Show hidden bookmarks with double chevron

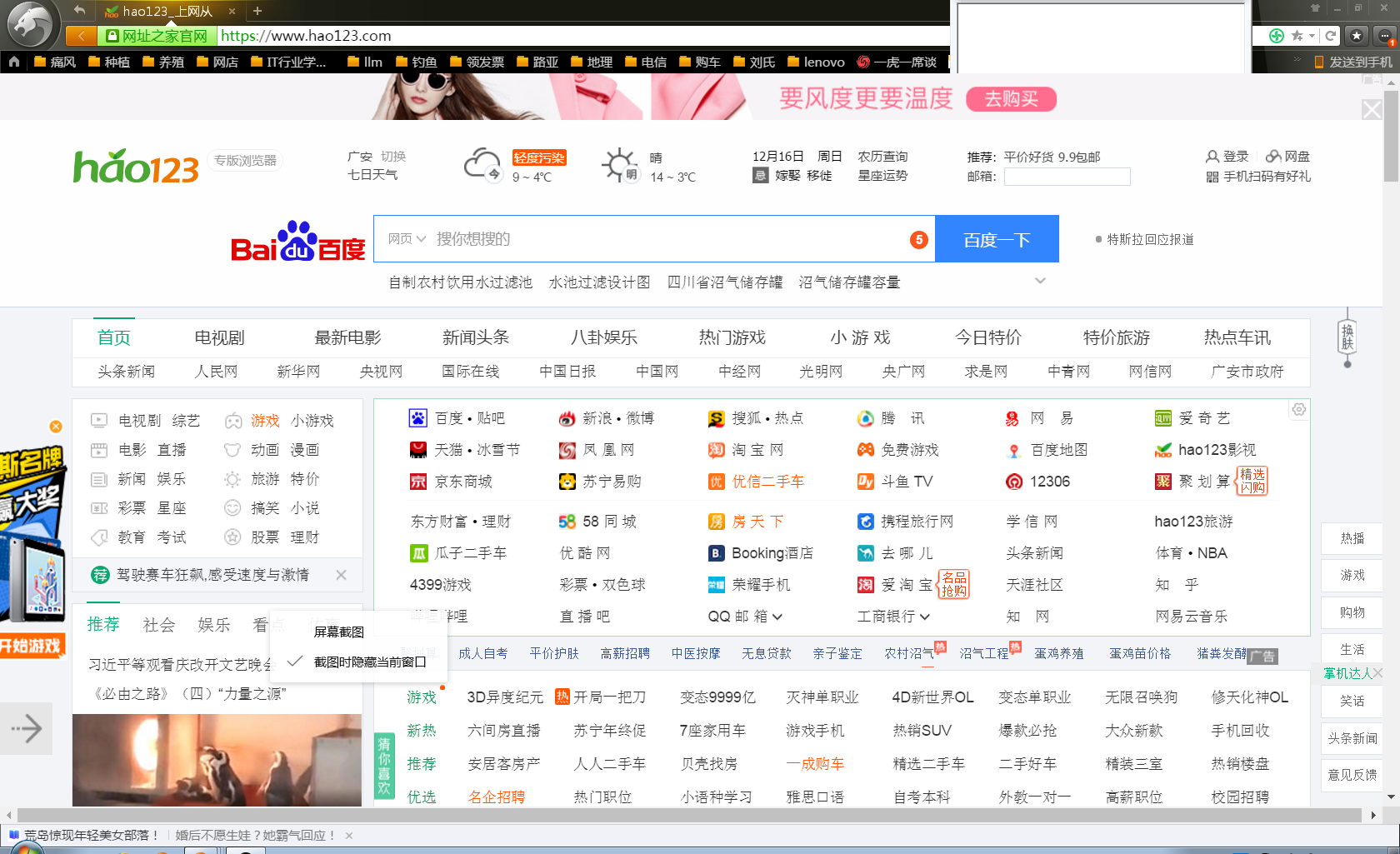[x=1297, y=60]
